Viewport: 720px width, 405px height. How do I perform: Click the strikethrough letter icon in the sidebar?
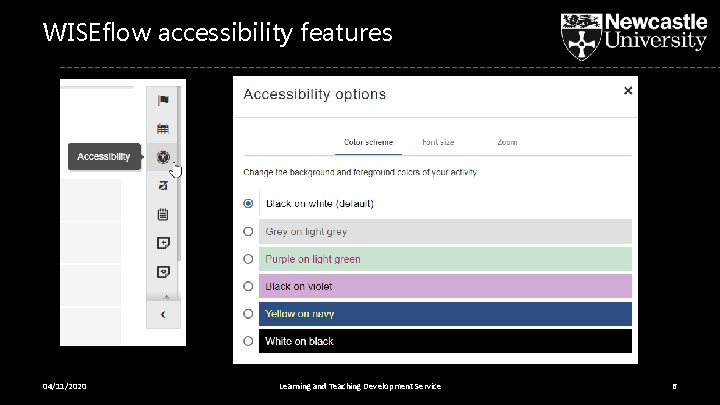163,186
